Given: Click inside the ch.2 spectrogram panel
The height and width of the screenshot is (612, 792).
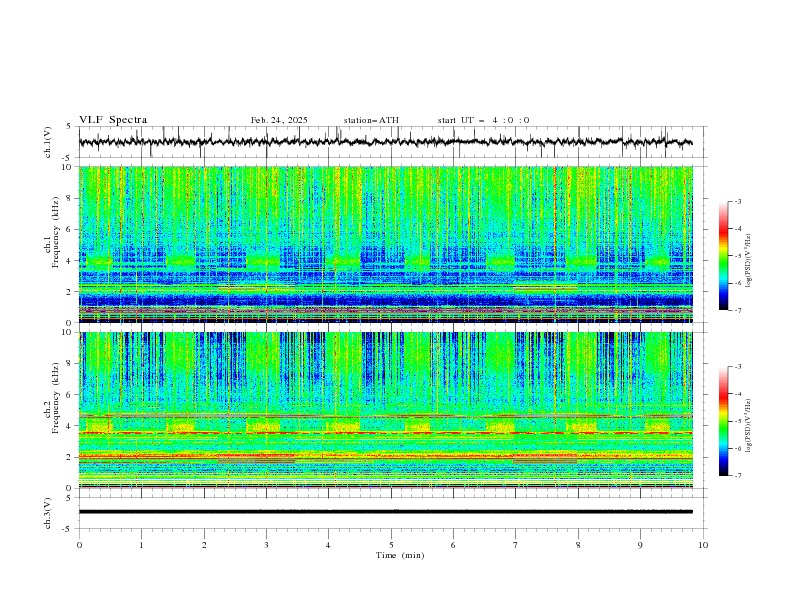Looking at the screenshot, I should tap(385, 410).
